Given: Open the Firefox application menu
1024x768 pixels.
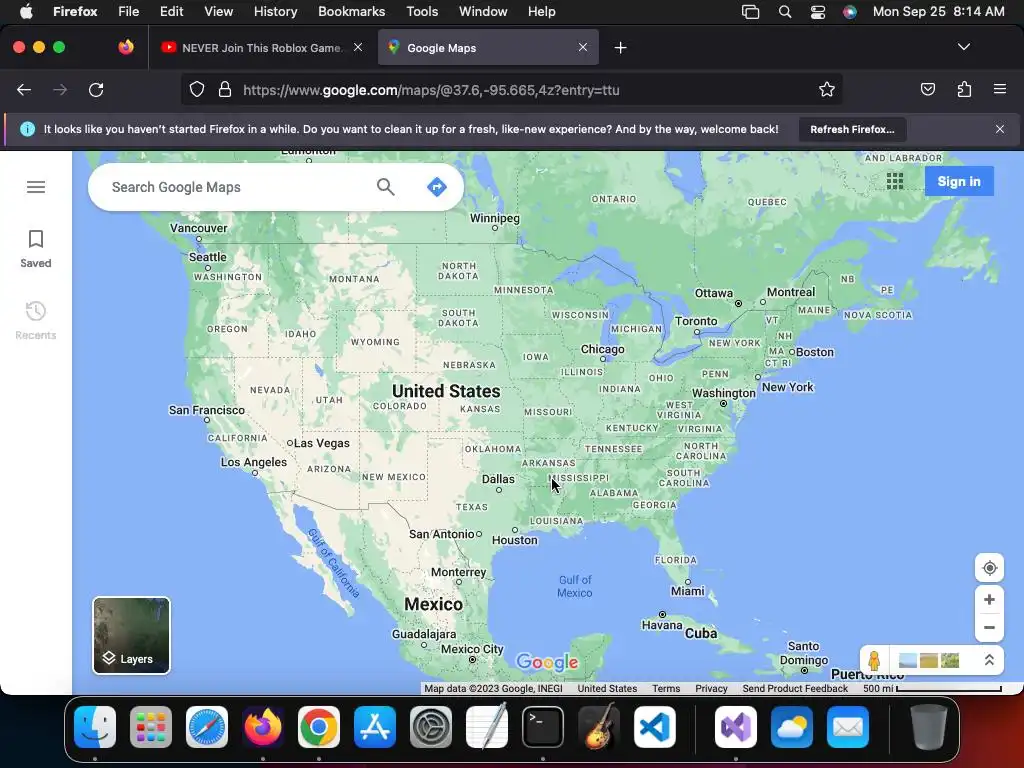Looking at the screenshot, I should coord(1000,90).
